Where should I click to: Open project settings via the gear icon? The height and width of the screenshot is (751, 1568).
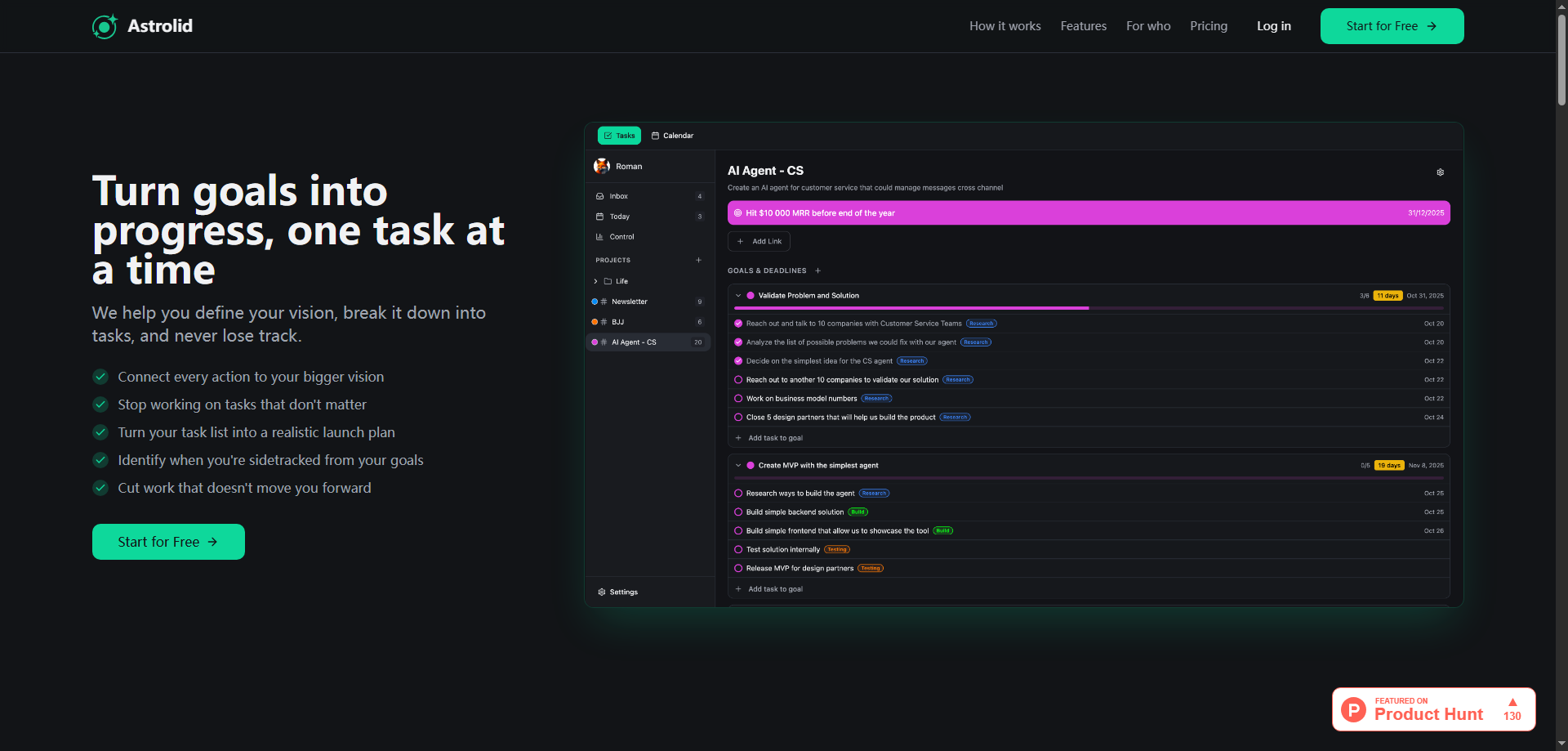[1440, 172]
